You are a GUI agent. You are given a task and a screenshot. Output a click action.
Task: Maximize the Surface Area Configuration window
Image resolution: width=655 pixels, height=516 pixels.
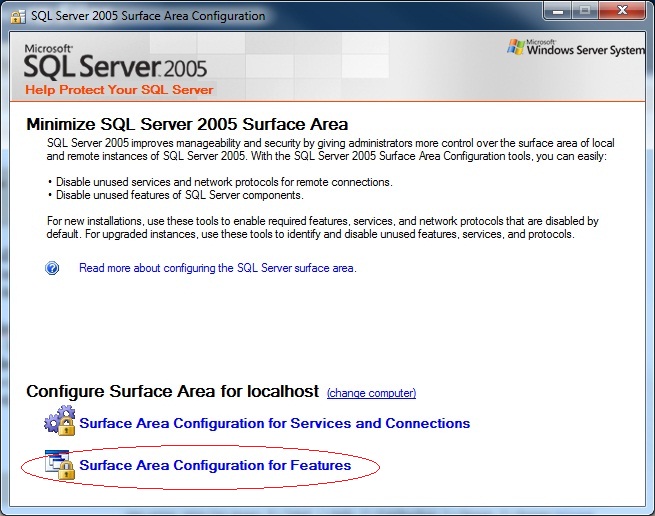[x=585, y=11]
